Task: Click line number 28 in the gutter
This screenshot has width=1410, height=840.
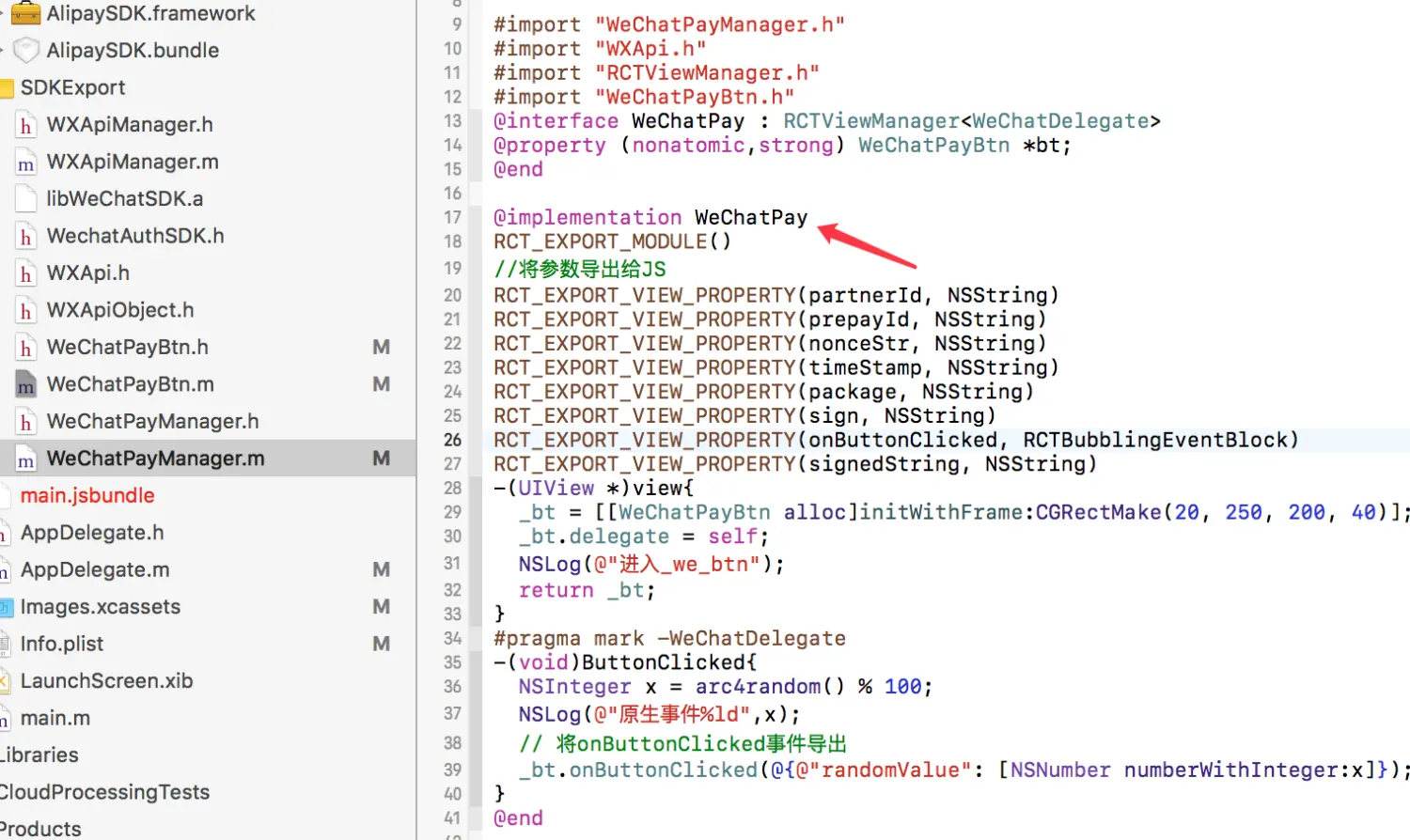Action: click(452, 488)
